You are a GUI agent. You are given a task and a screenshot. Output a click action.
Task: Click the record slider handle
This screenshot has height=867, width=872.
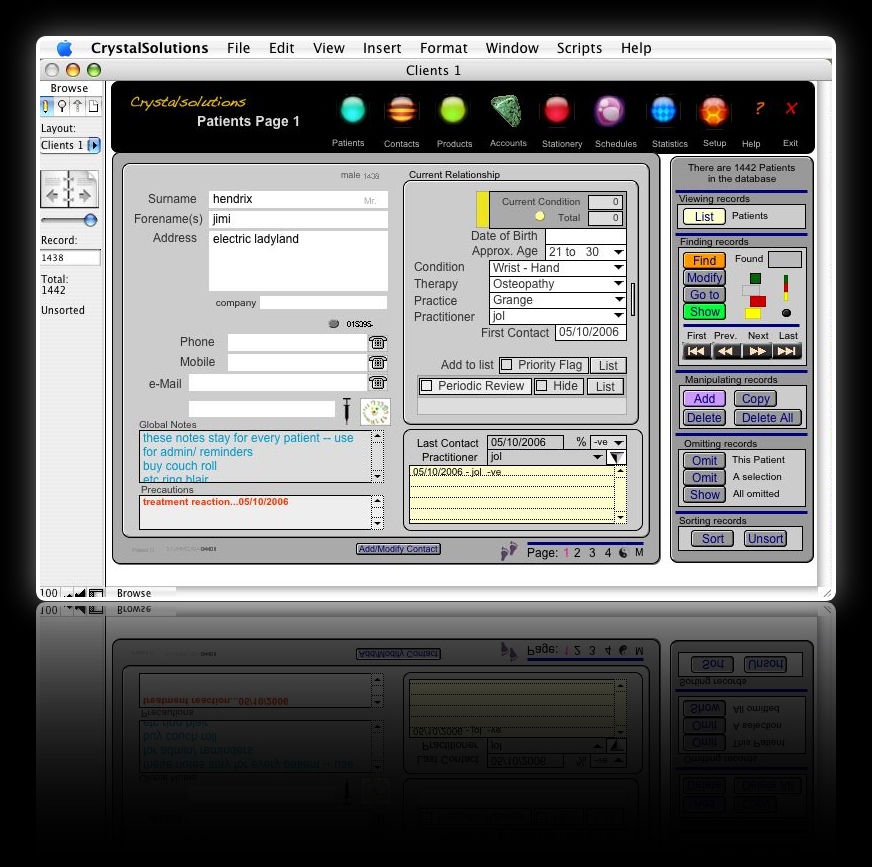[90, 220]
